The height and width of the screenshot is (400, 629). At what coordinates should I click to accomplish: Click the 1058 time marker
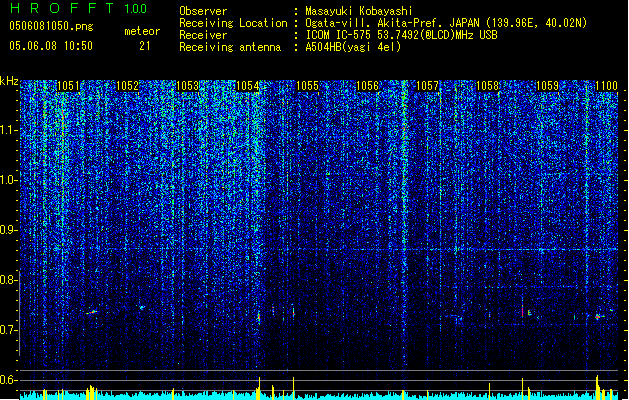point(487,86)
